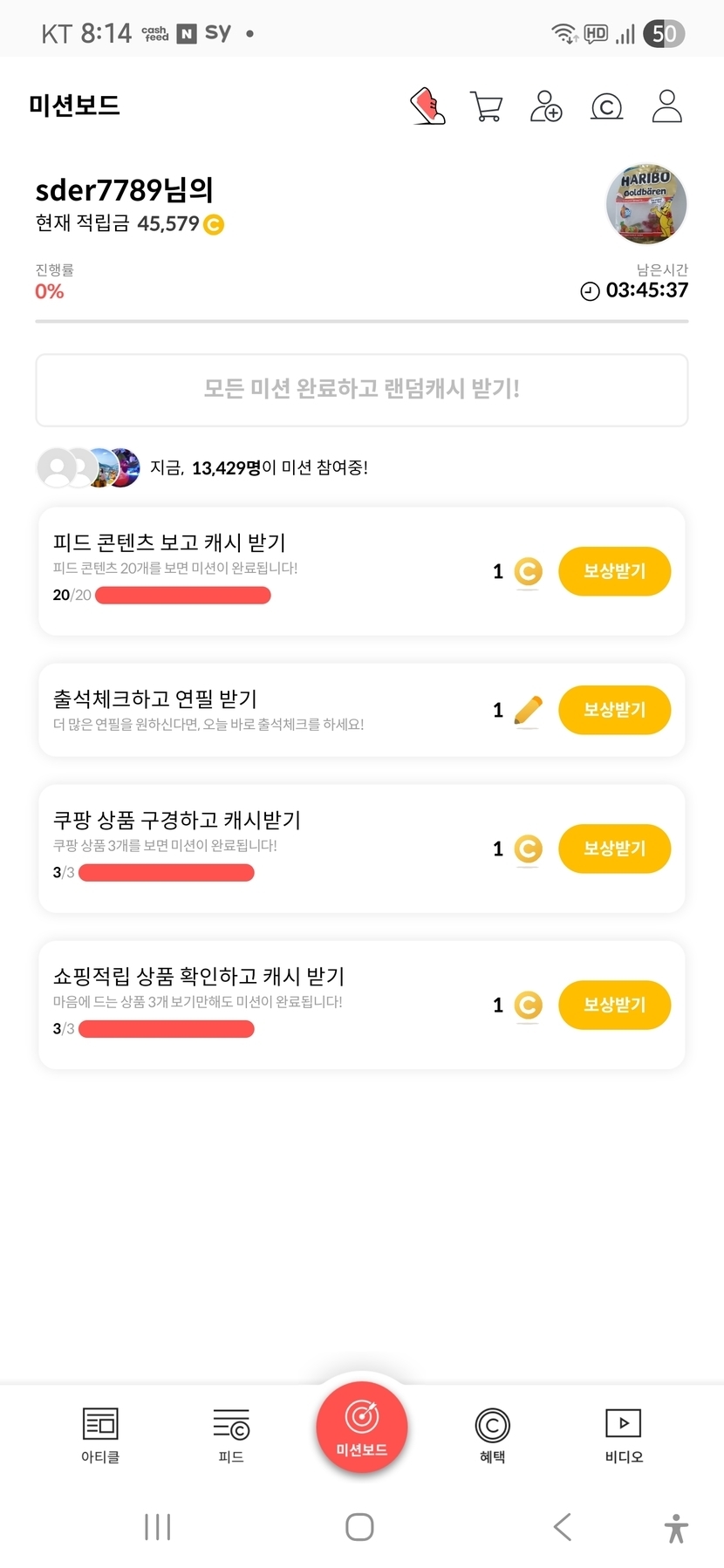
Task: Open the red sneaker step icon
Action: 427,106
